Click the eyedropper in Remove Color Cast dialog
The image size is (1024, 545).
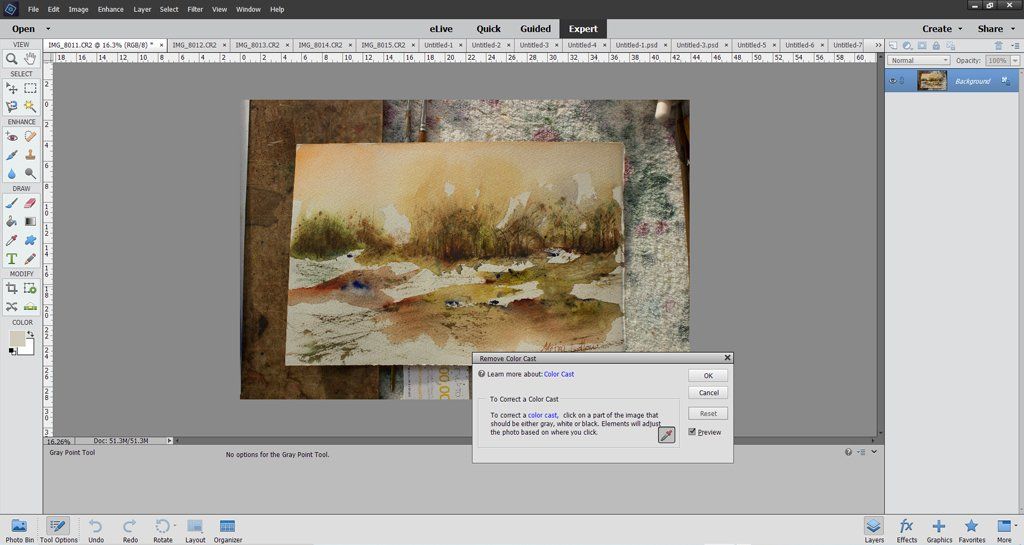[x=666, y=434]
